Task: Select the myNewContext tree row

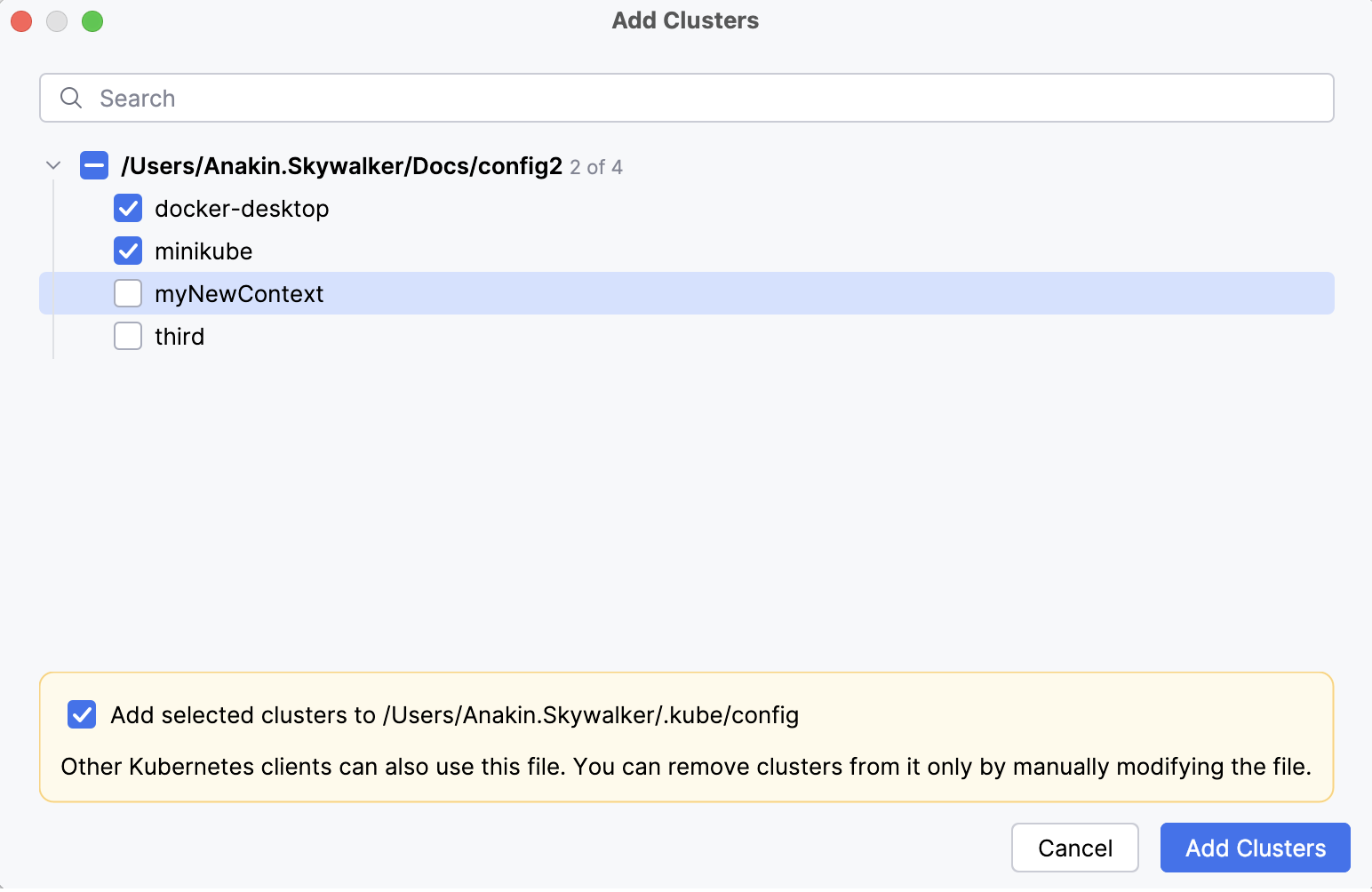Action: point(240,293)
